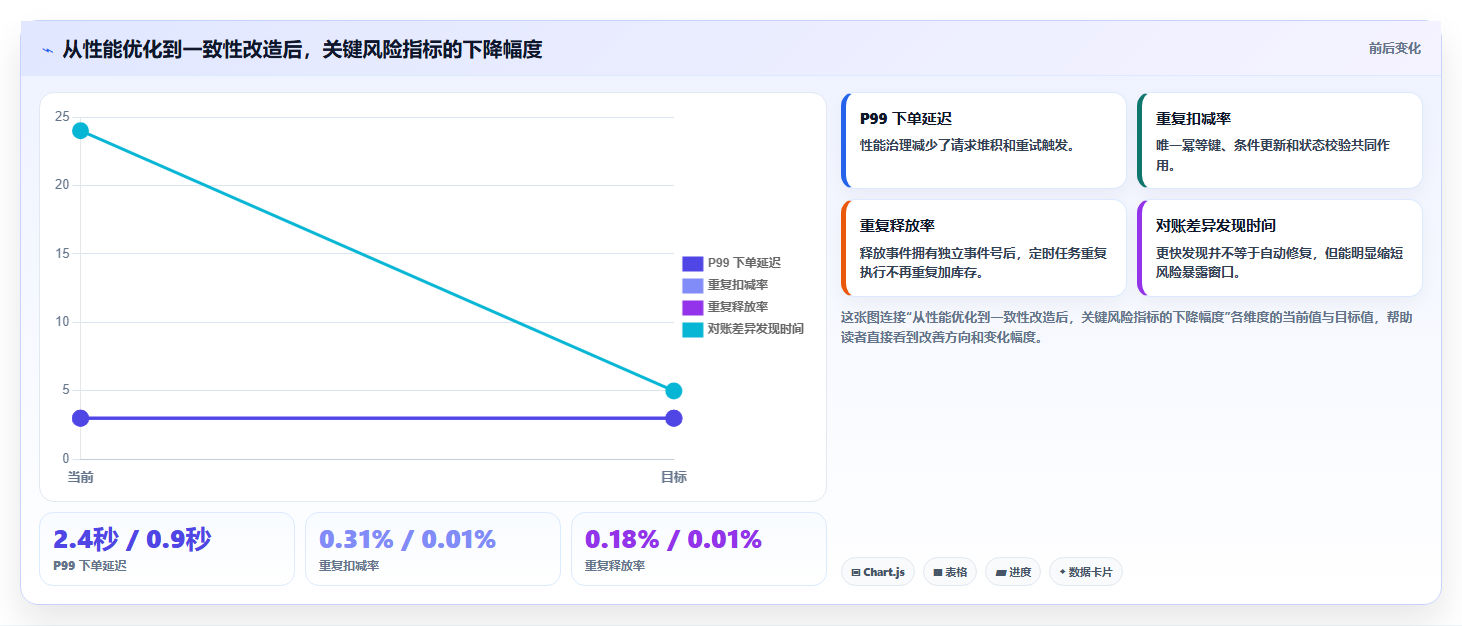Image resolution: width=1462 pixels, height=626 pixels.
Task: Click the 2.4秒 / 0.9秒 stat value
Action: tap(132, 540)
